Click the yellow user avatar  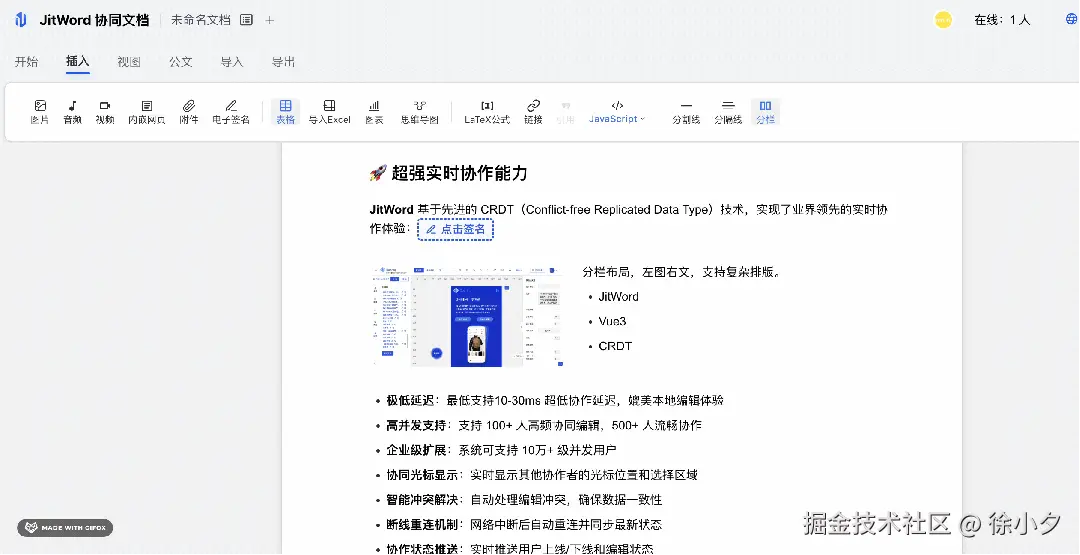[x=943, y=20]
